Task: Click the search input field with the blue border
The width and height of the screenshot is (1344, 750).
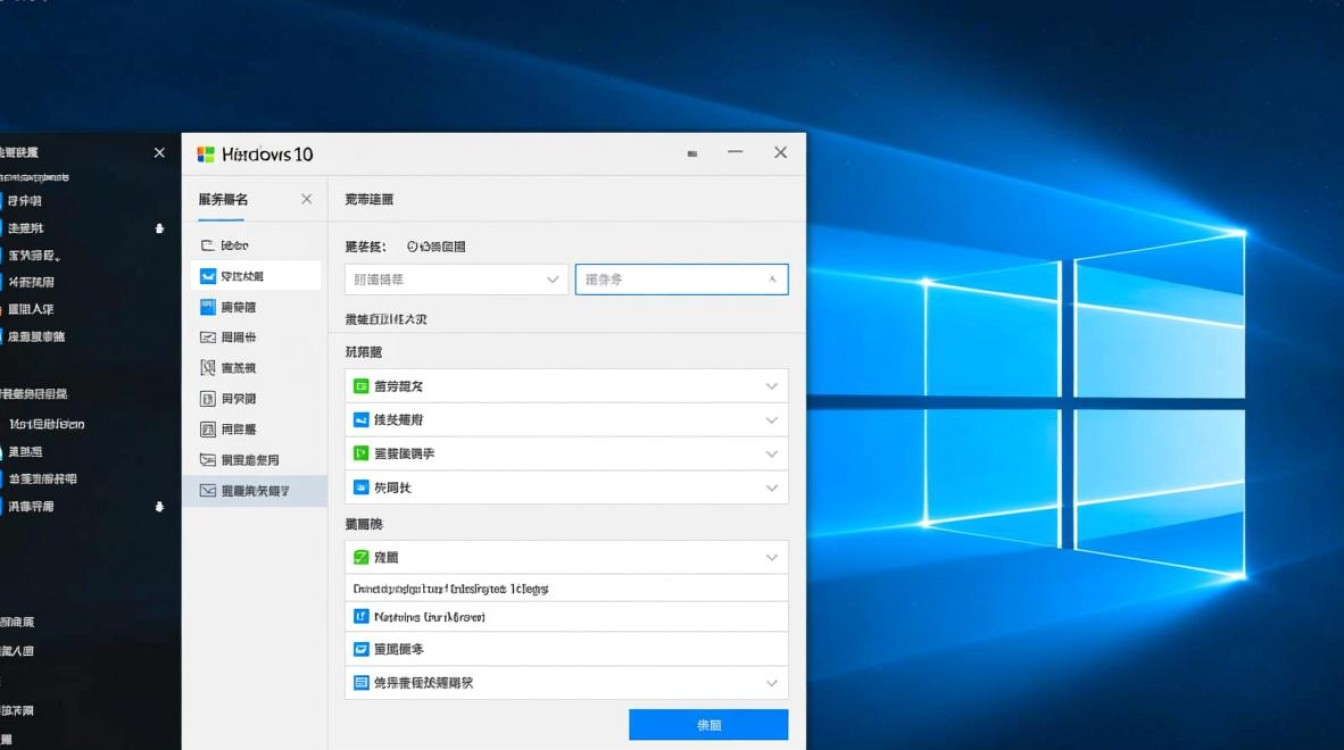Action: [x=681, y=279]
